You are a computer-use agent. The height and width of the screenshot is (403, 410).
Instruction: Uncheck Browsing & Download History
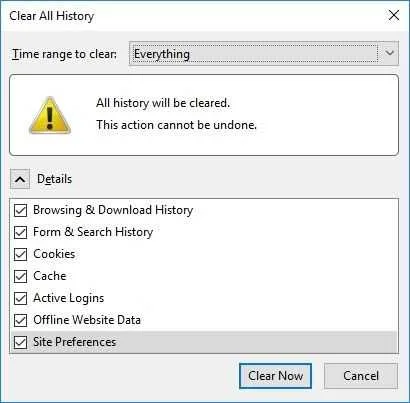(21, 211)
